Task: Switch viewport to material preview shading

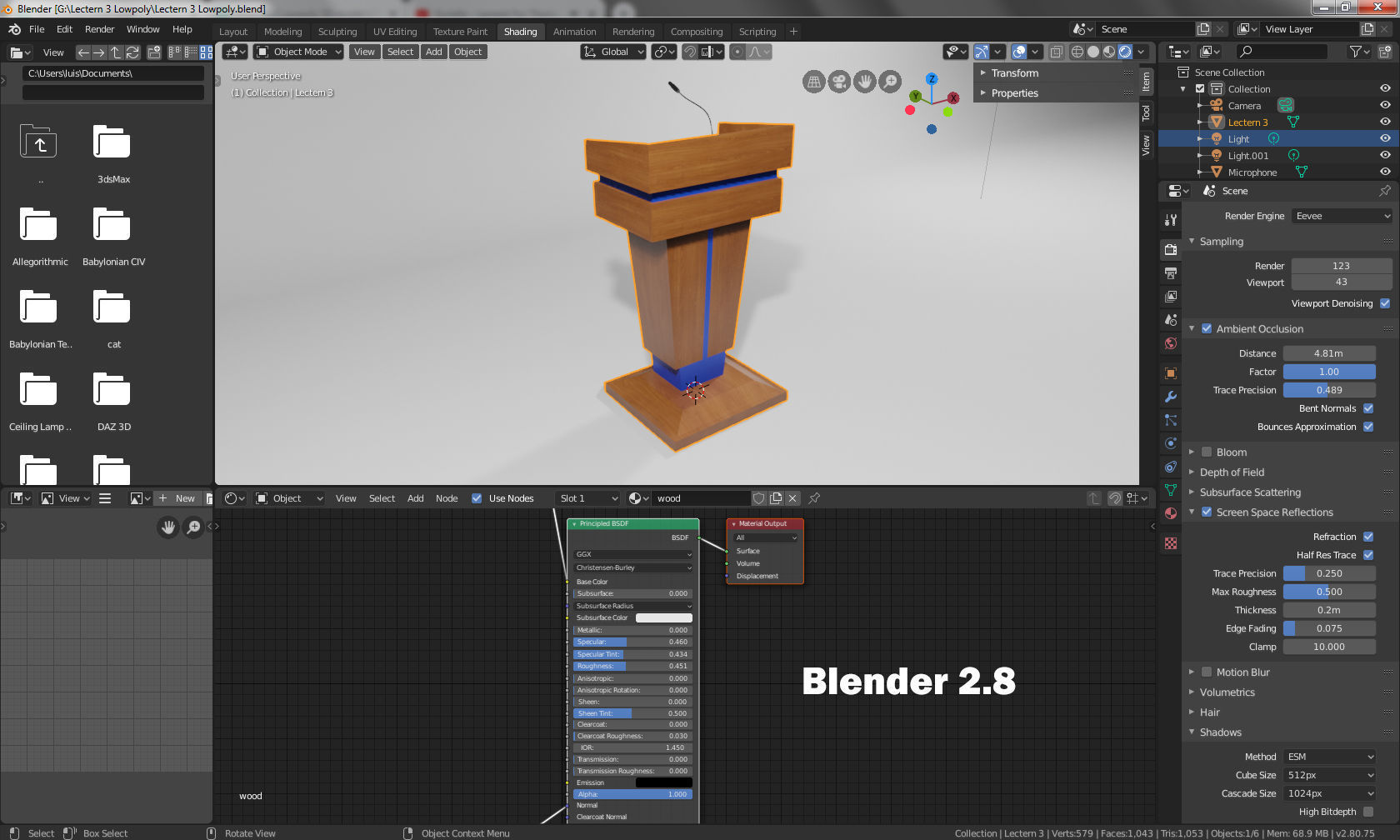Action: [x=1109, y=52]
